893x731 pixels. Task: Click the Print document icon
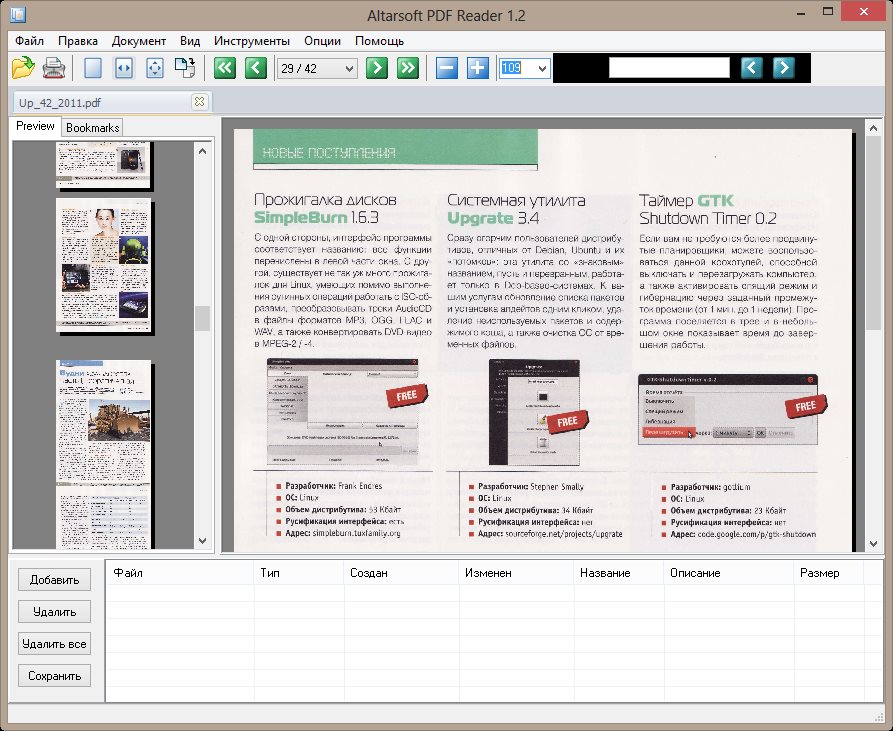tap(54, 68)
